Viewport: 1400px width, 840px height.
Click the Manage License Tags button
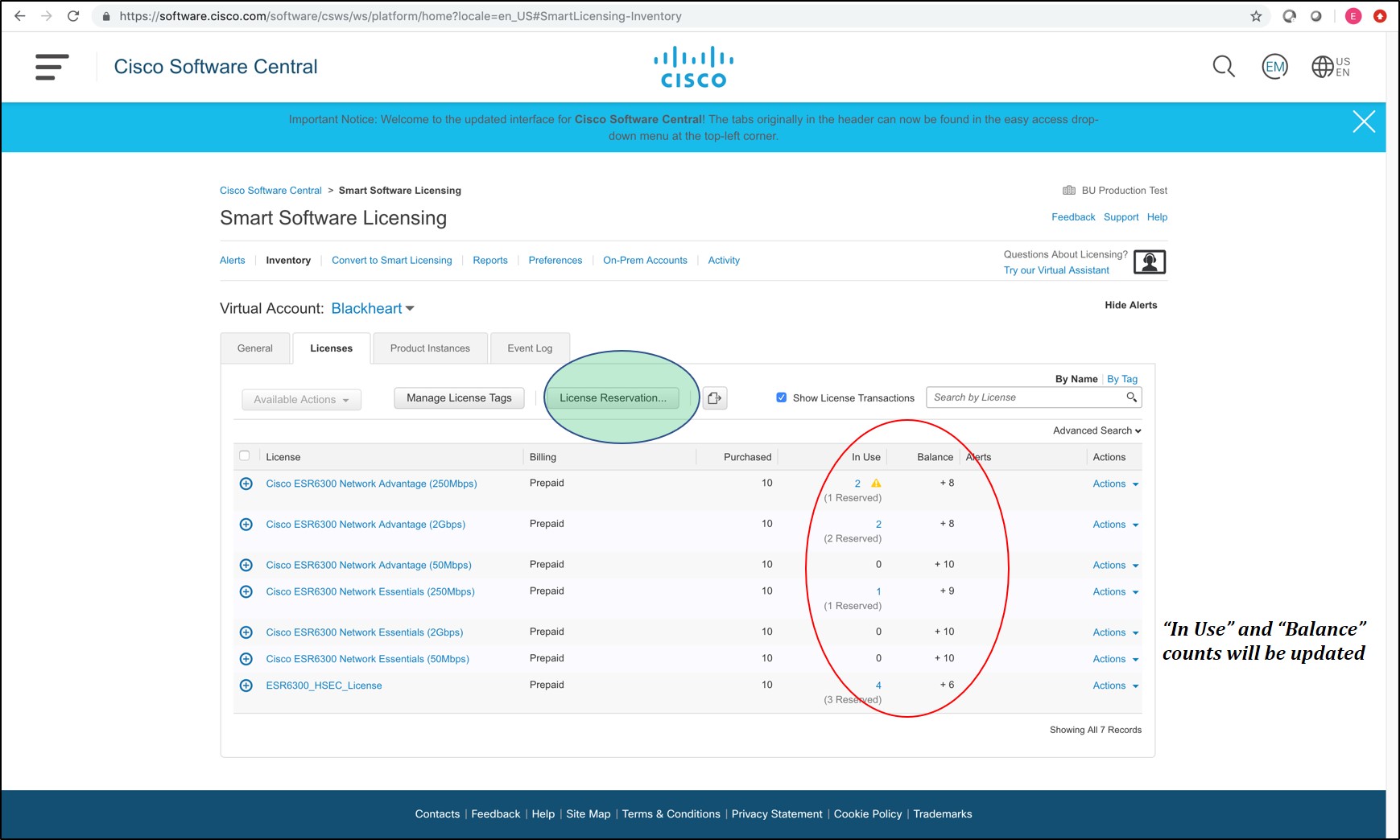tap(459, 398)
